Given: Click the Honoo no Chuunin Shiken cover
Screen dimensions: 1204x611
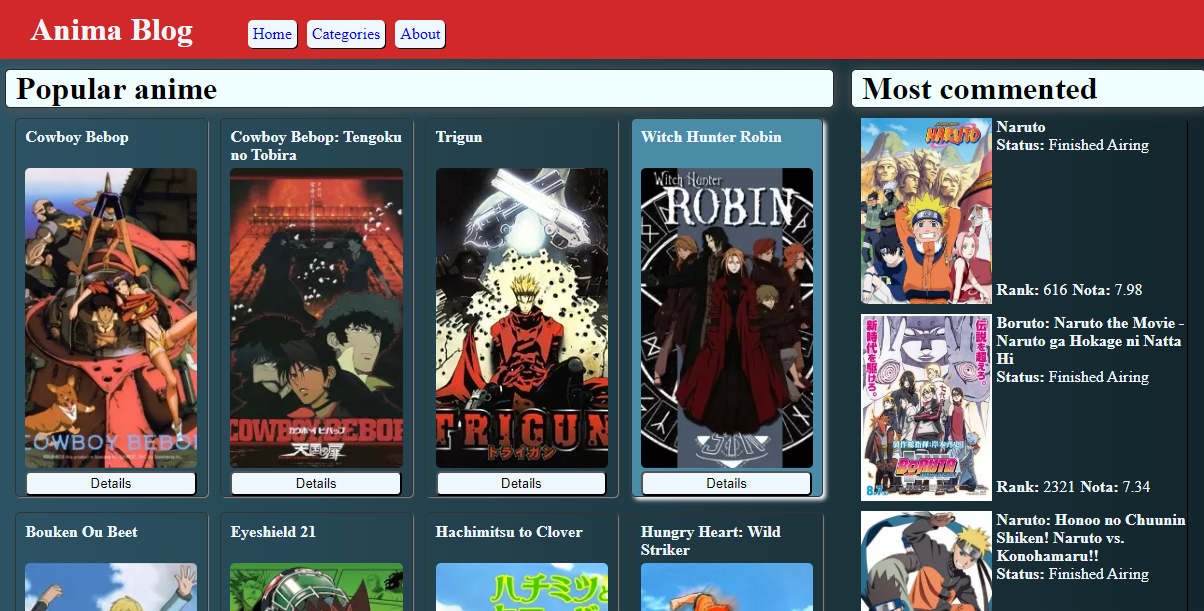Looking at the screenshot, I should click(926, 561).
